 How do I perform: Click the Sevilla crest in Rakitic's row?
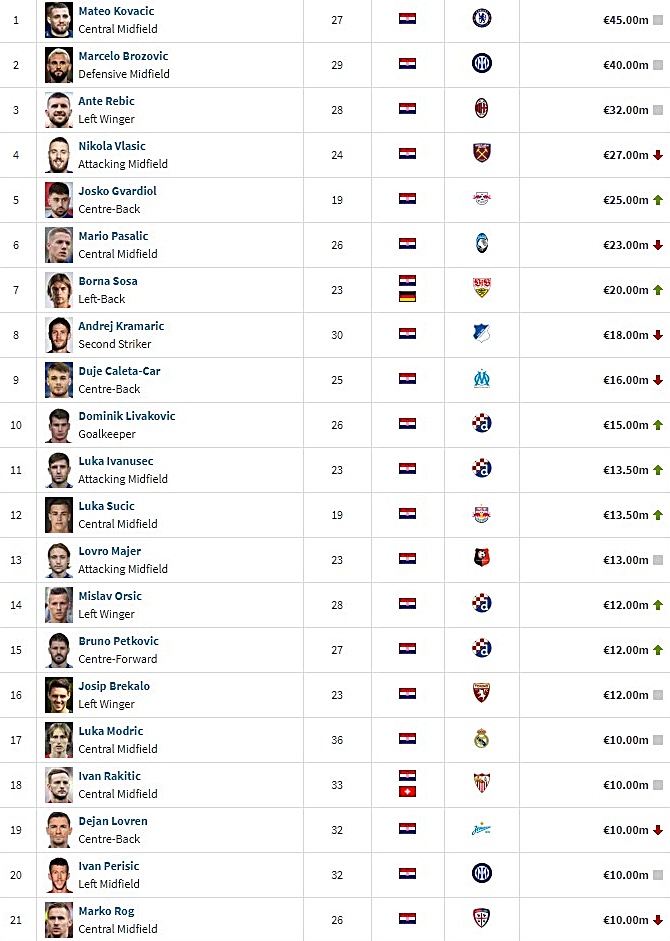(x=481, y=784)
